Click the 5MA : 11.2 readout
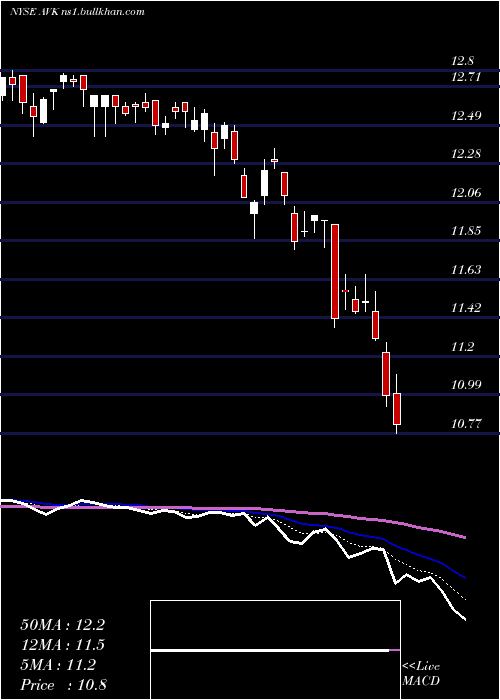 (x=58, y=665)
